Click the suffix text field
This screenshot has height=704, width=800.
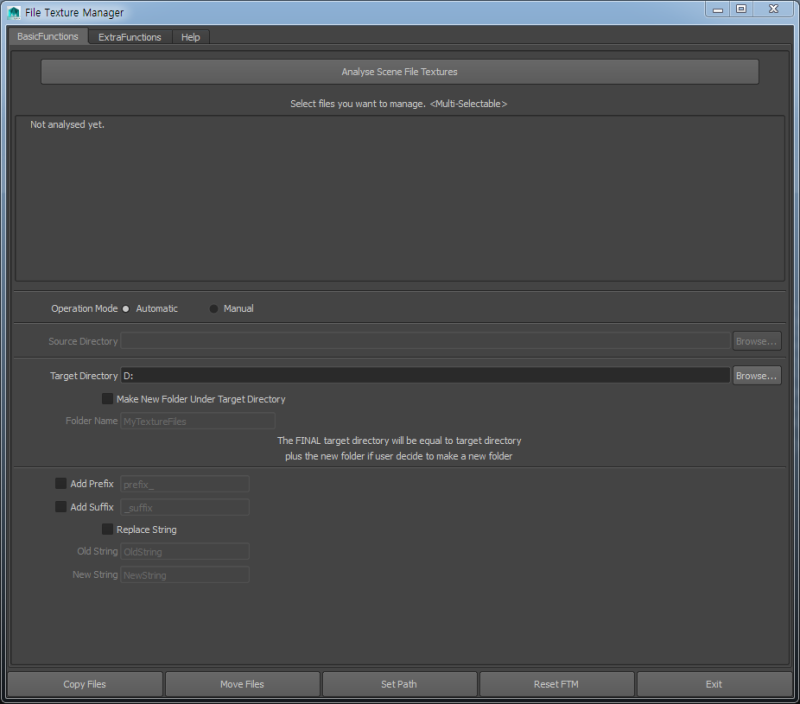(185, 508)
